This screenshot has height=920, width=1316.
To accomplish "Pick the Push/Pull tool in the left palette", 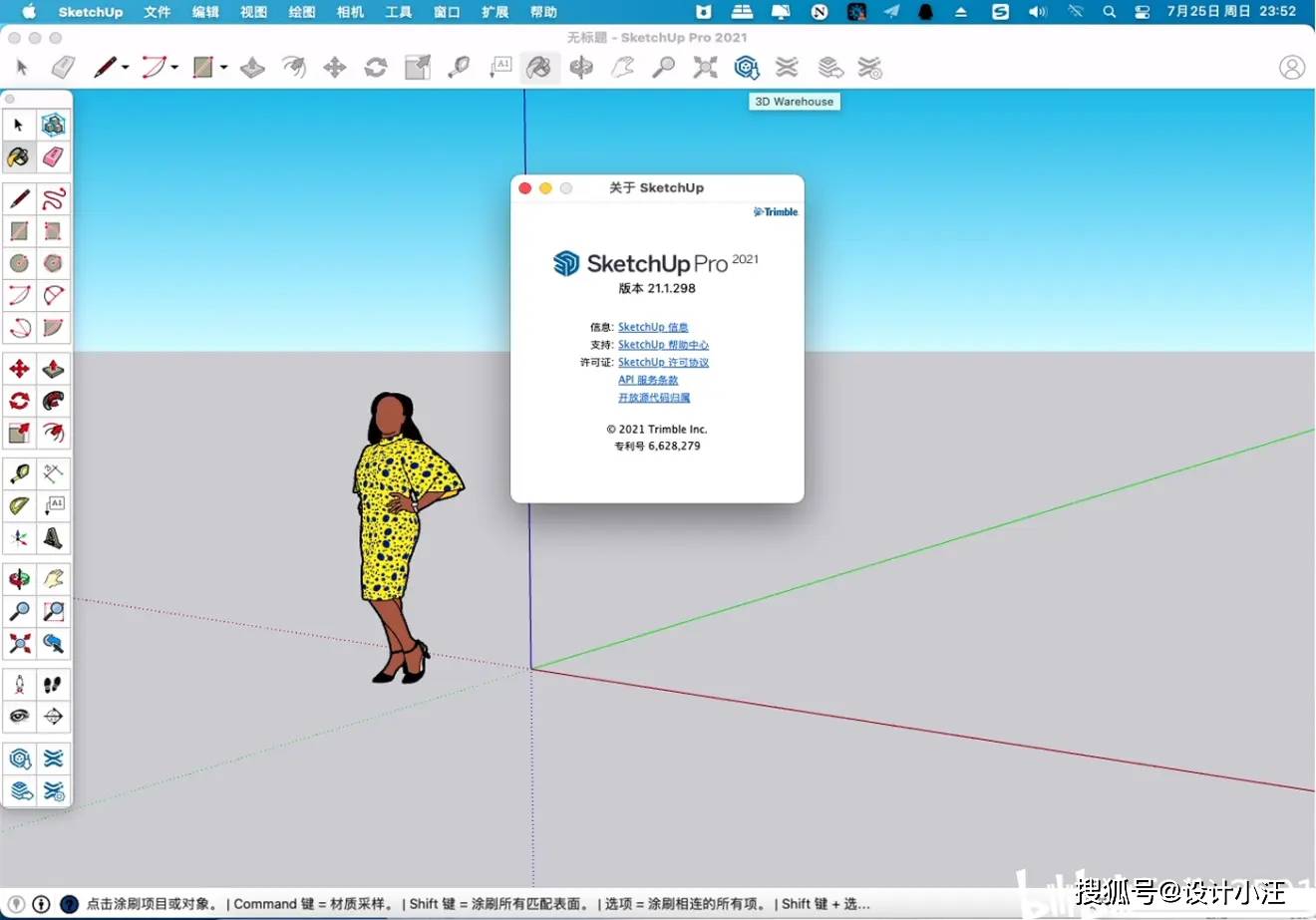I will tap(53, 369).
